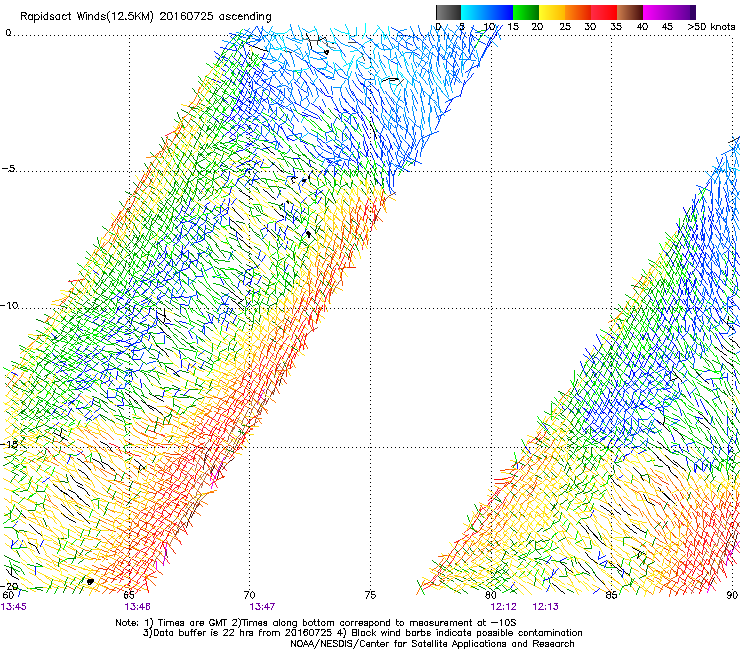This screenshot has height=650, width=740.
Task: Click the magenta 40-45 knots legend swatch
Action: click(x=656, y=12)
